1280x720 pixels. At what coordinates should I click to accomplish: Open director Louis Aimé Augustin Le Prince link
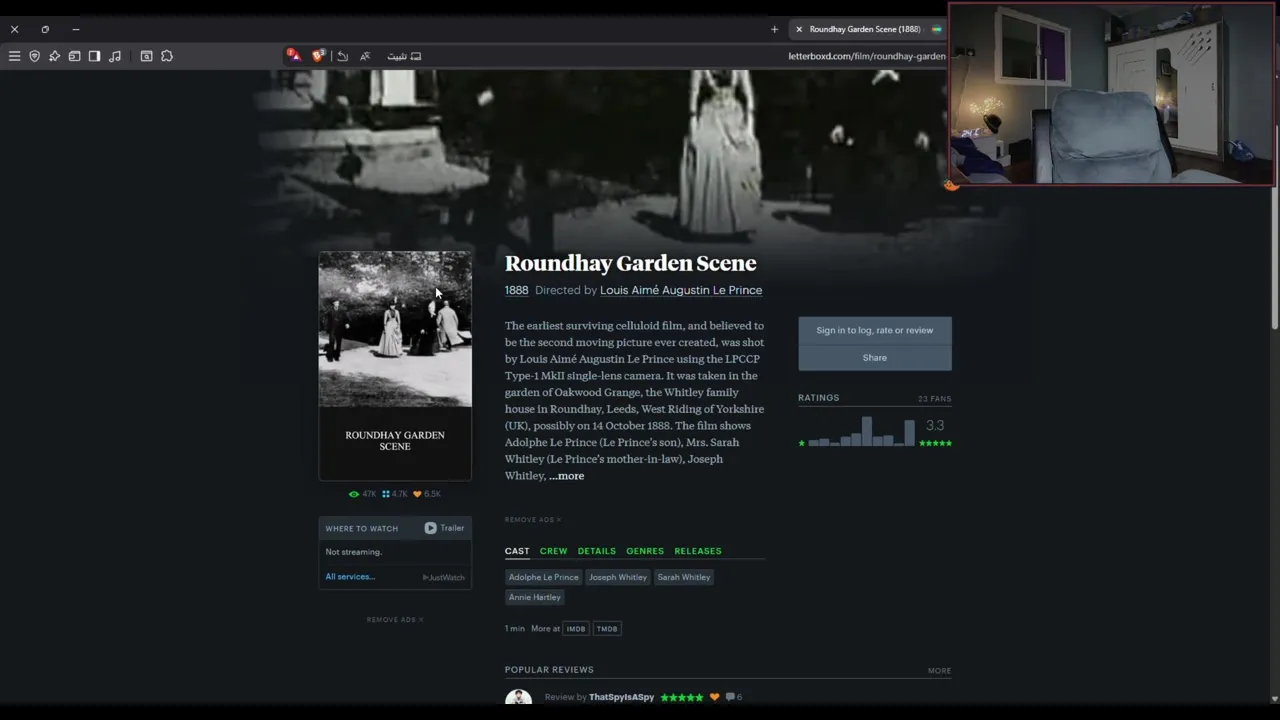(681, 290)
